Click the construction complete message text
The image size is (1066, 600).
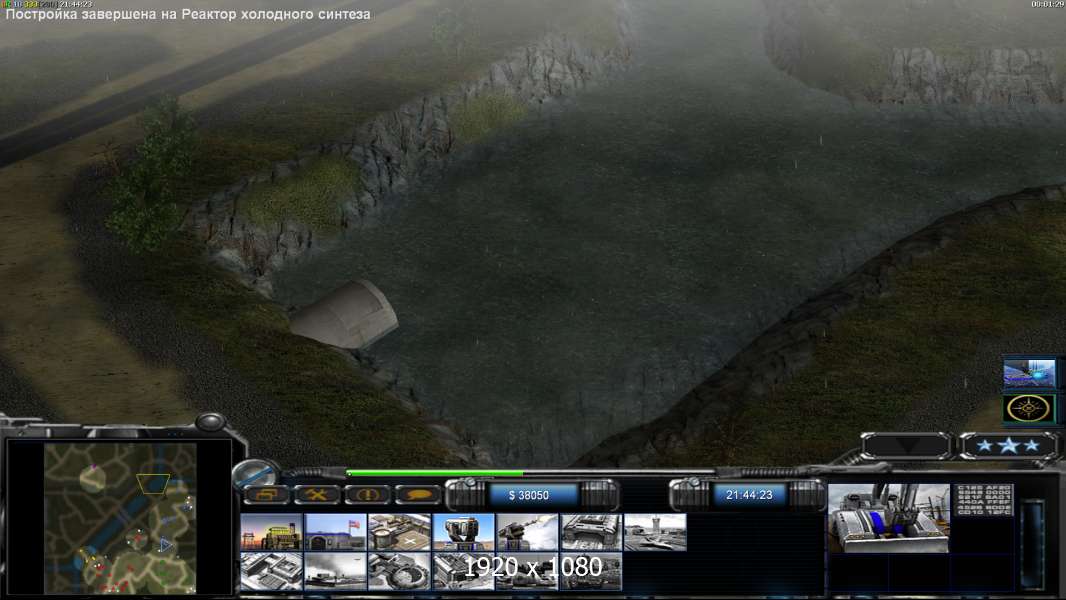(188, 14)
